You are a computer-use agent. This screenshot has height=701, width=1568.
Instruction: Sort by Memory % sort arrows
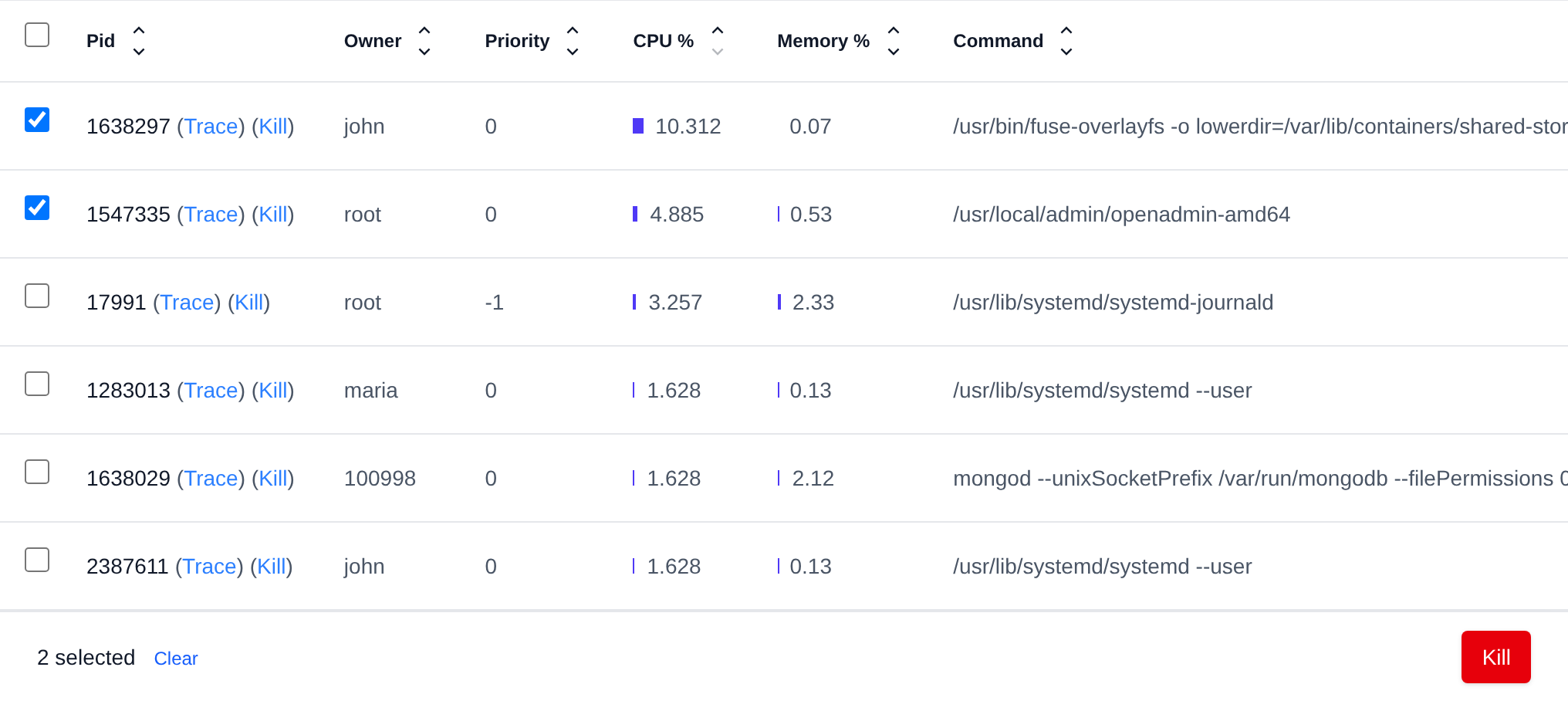pyautogui.click(x=894, y=41)
